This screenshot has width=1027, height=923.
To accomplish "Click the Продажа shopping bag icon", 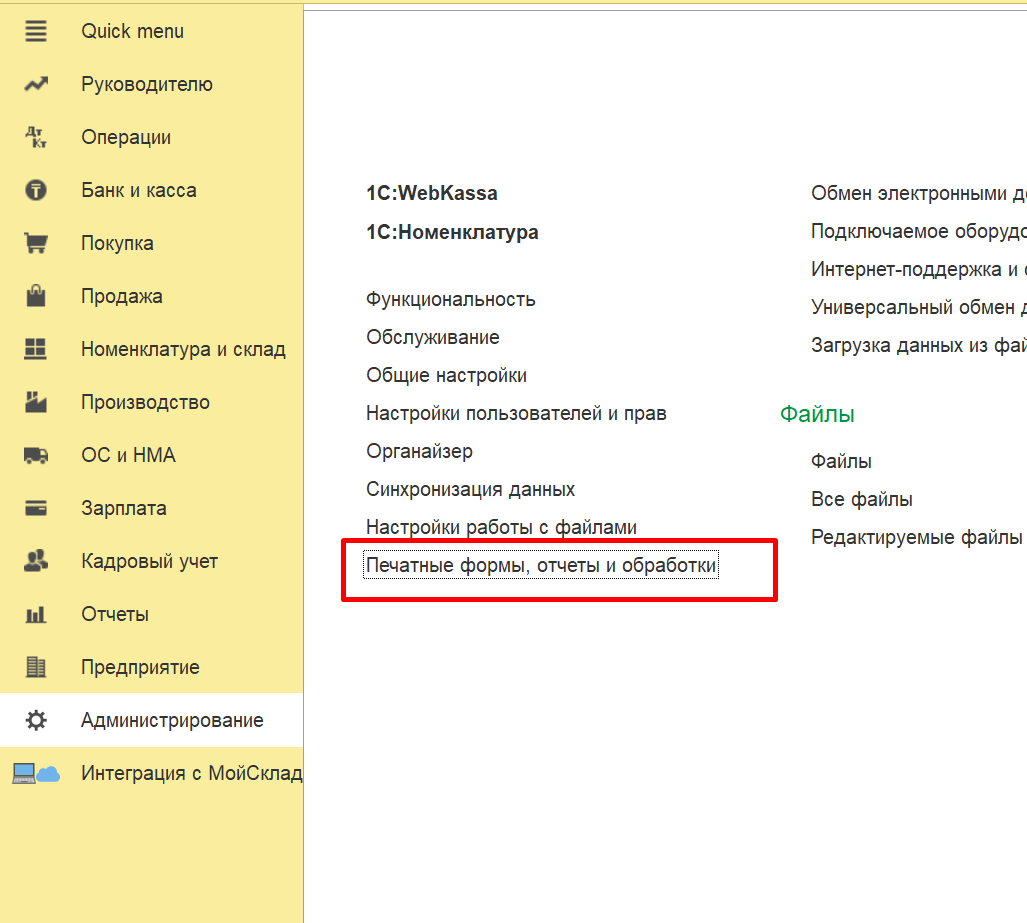I will coord(36,296).
